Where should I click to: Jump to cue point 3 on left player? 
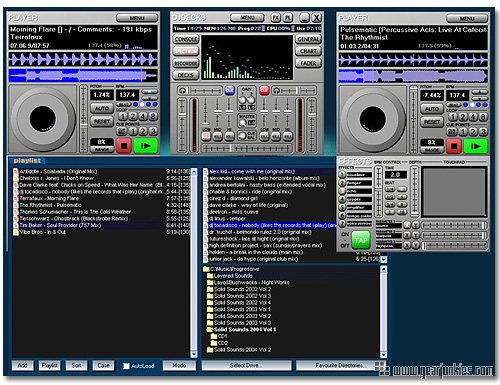point(153,131)
